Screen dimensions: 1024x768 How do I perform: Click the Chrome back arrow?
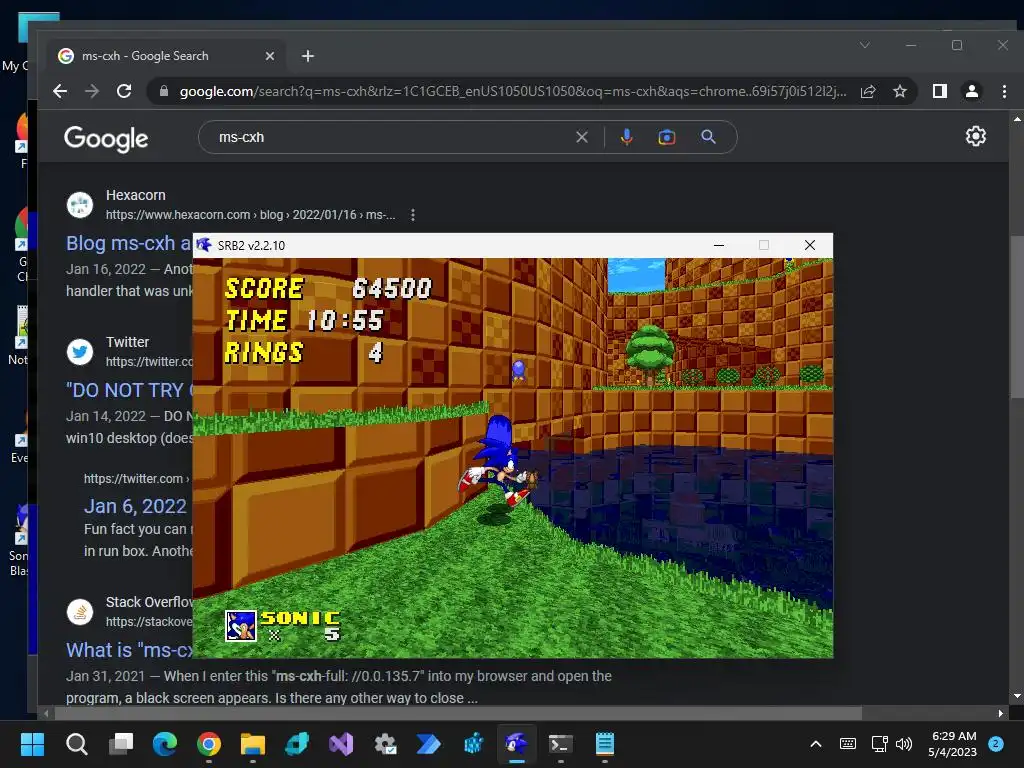pos(60,91)
